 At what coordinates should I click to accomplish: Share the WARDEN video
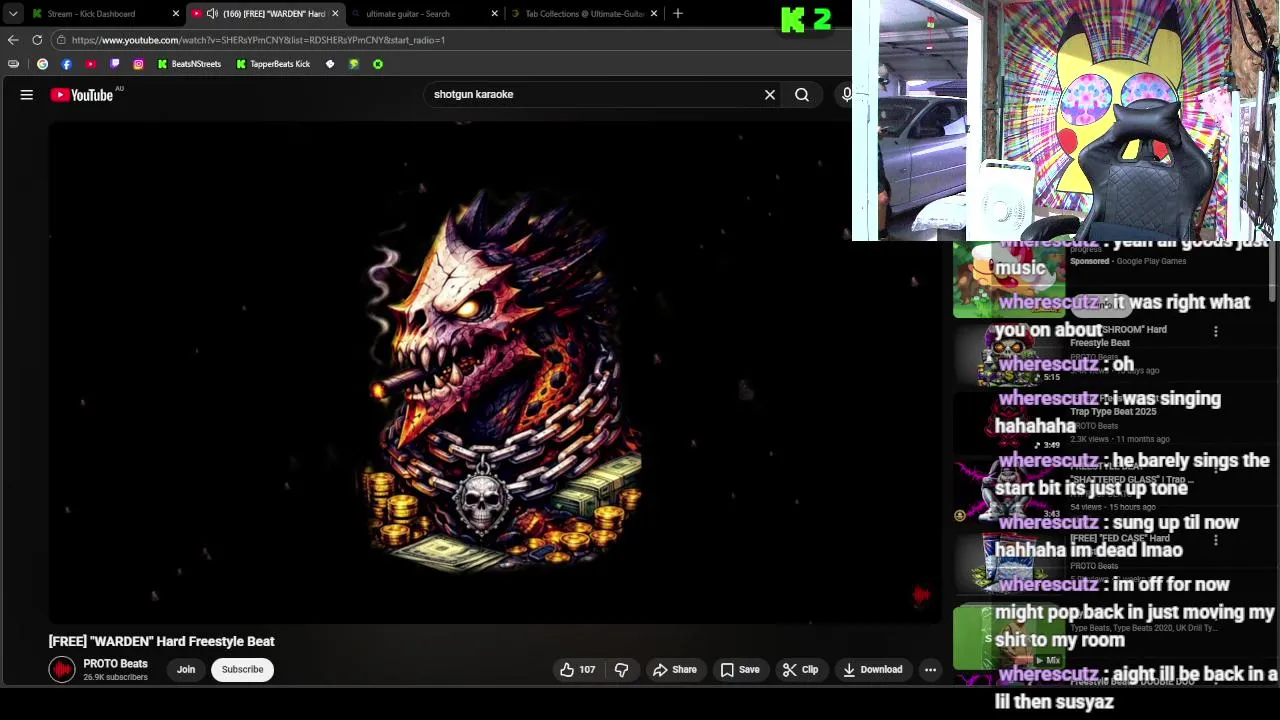pos(675,670)
